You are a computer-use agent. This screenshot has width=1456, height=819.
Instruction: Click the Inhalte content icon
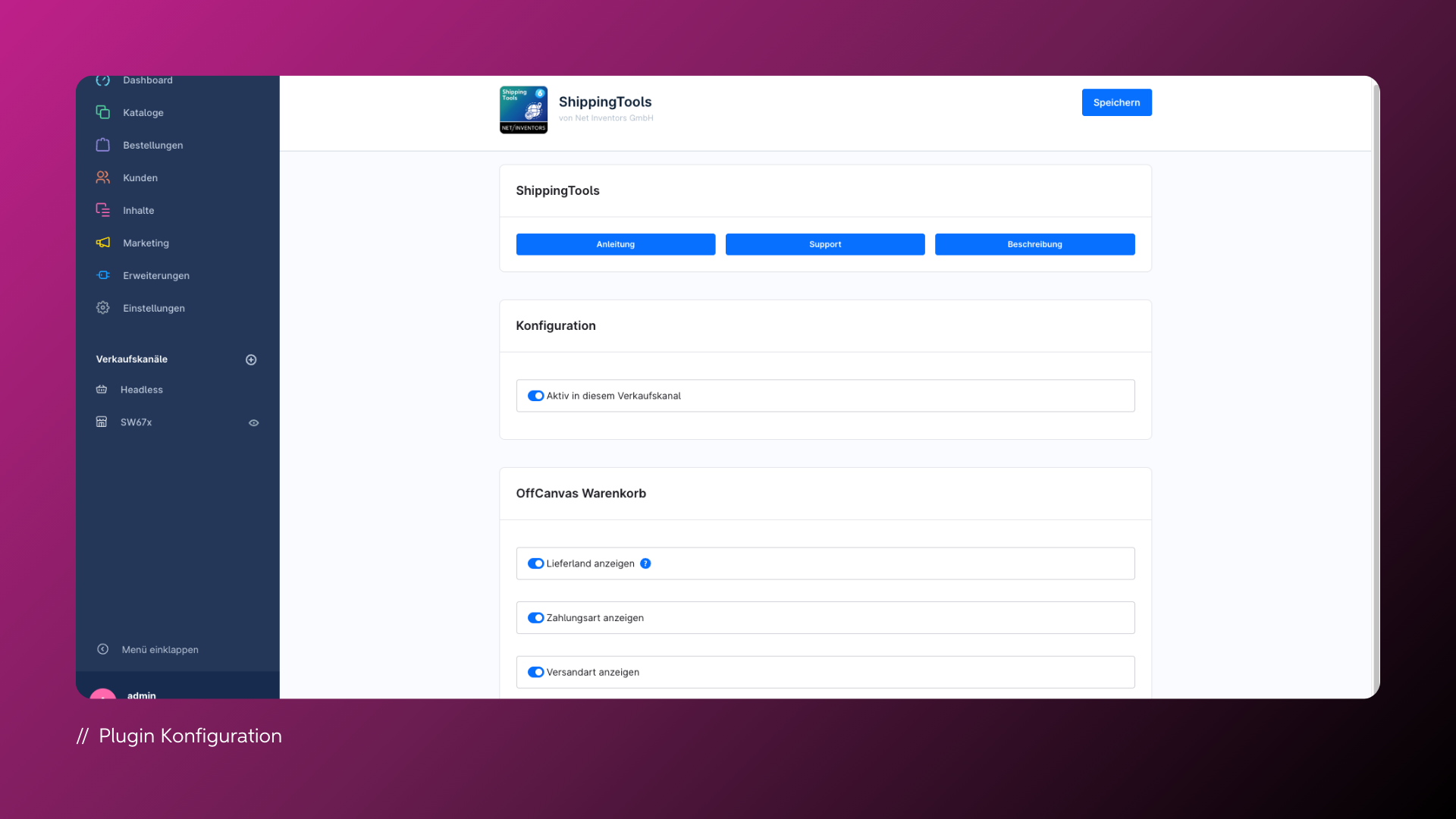click(103, 210)
